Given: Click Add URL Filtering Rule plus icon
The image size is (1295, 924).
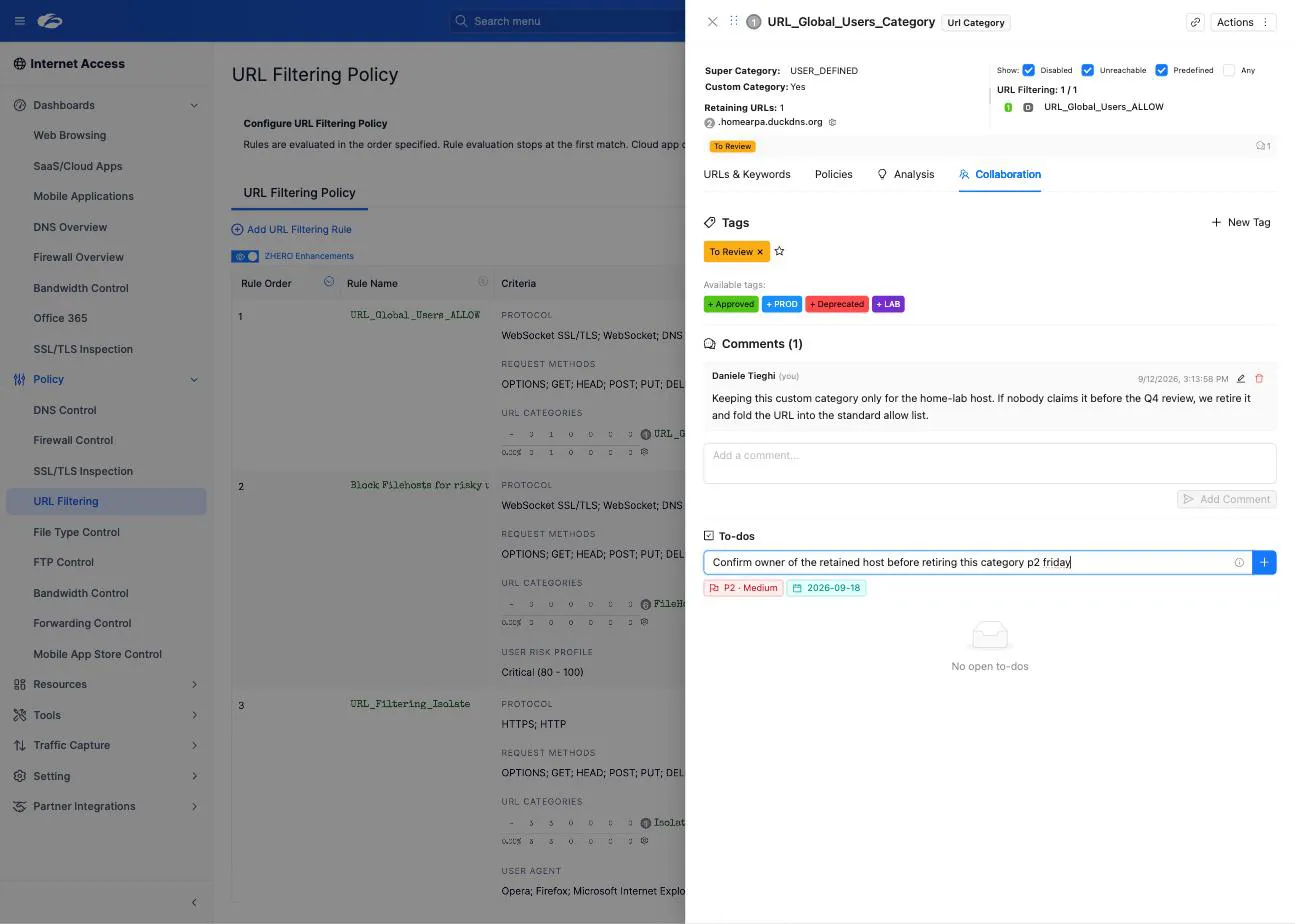Looking at the screenshot, I should [x=237, y=229].
